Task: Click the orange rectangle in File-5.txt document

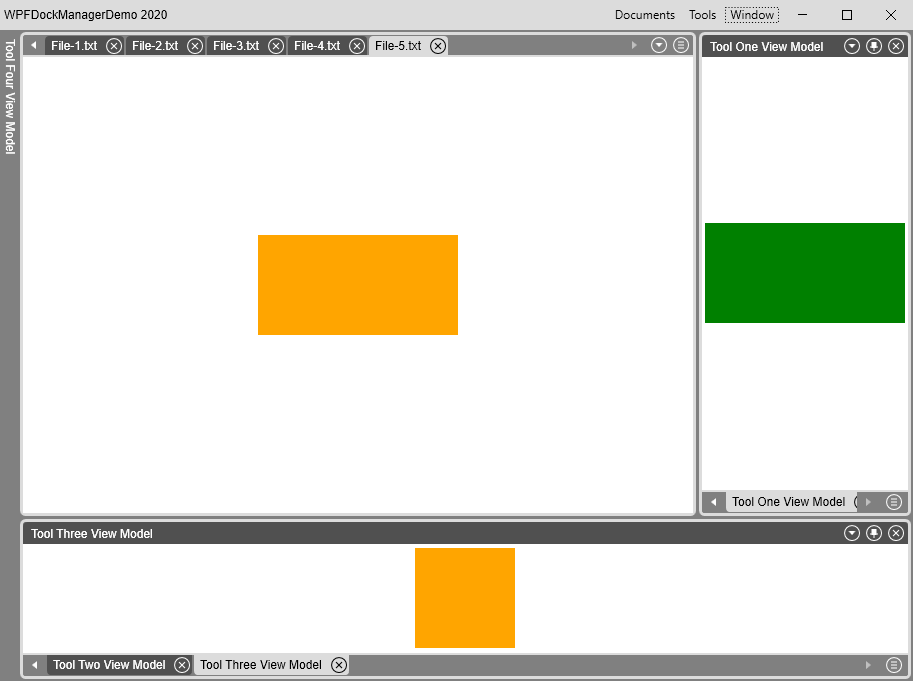Action: click(358, 285)
